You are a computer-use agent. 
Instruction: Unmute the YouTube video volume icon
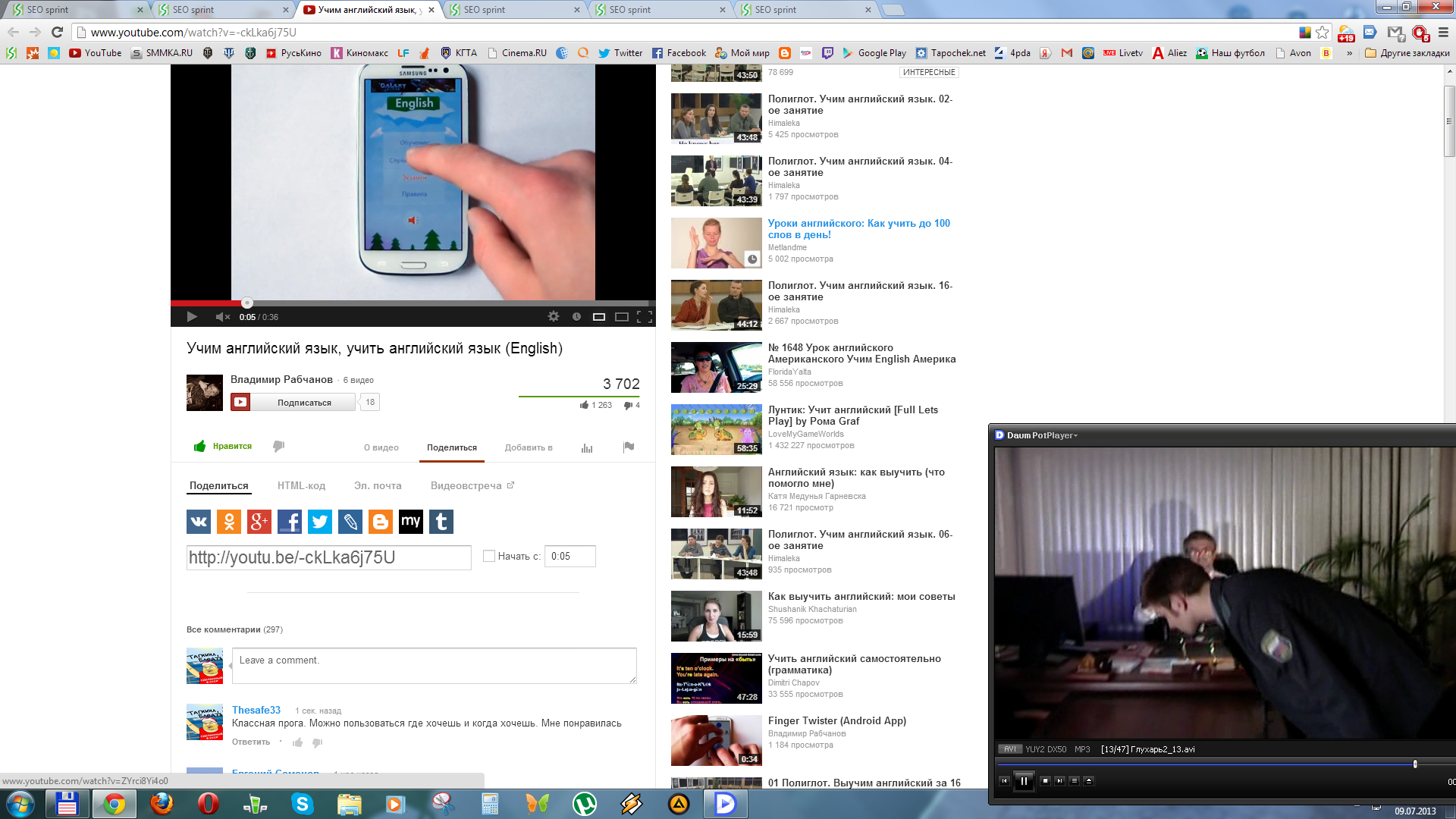(x=222, y=317)
